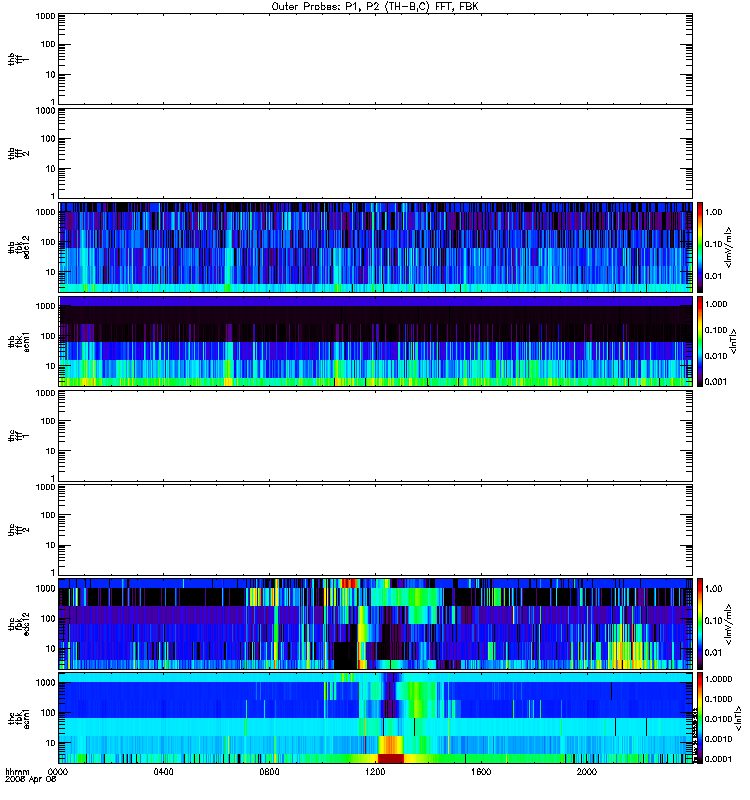This screenshot has height=800, width=750.
Task: Select the thc fbk scm1 color bar
Action: point(700,718)
